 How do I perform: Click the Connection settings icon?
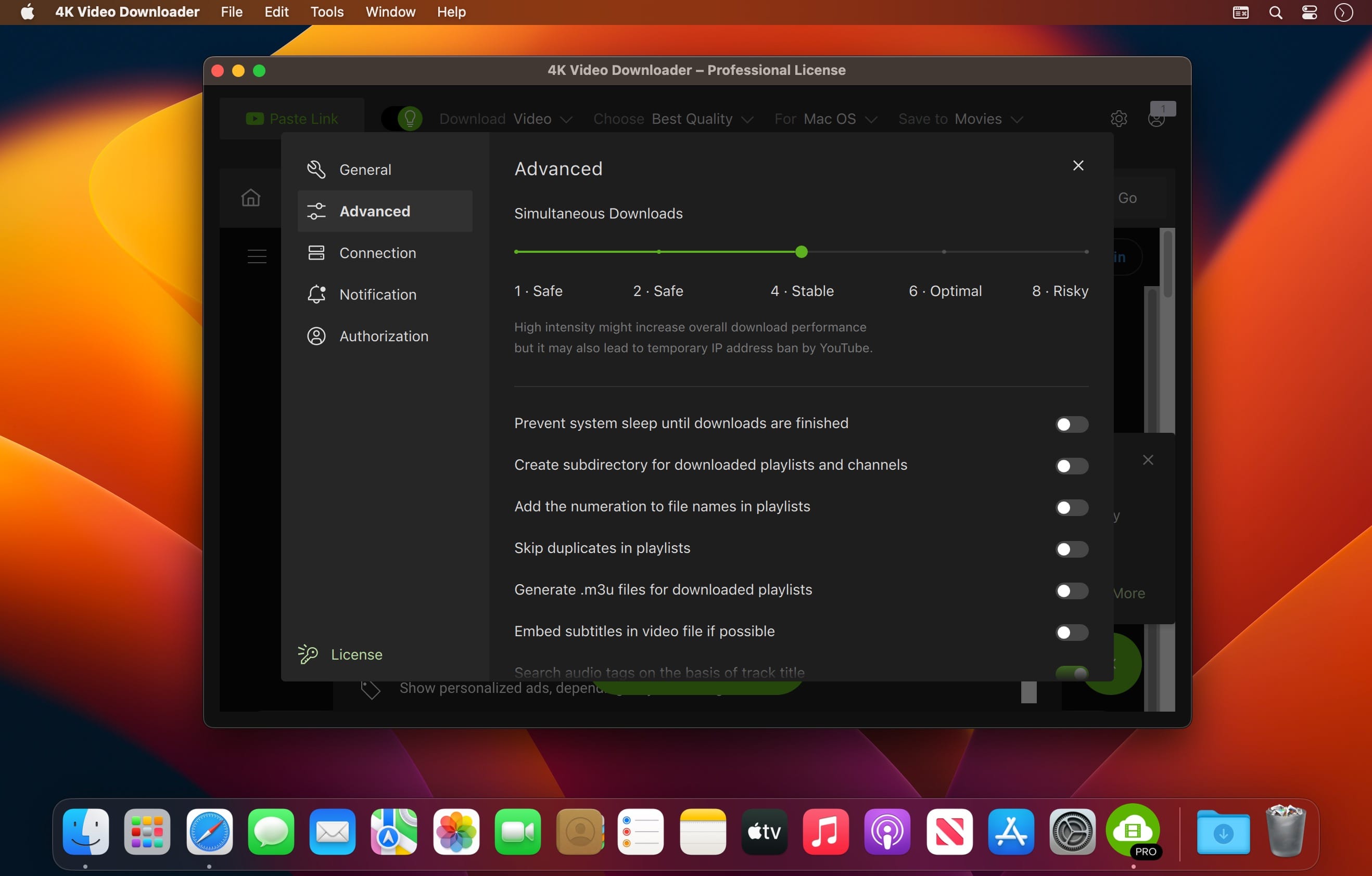pyautogui.click(x=317, y=253)
